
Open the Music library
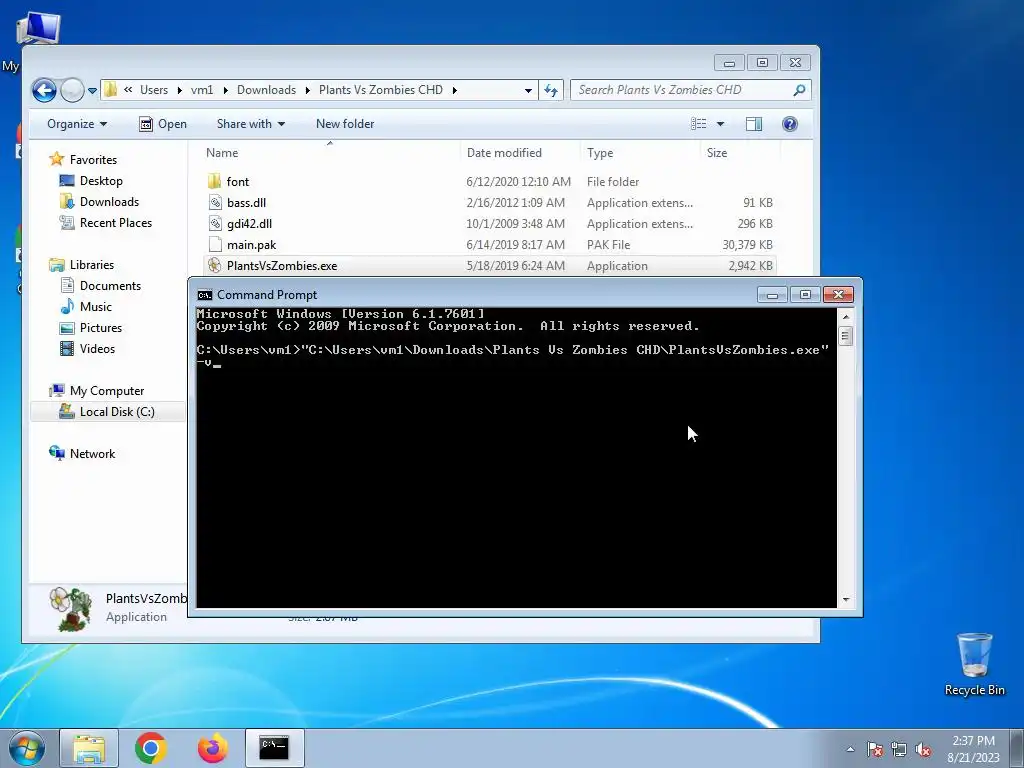pyautogui.click(x=95, y=306)
